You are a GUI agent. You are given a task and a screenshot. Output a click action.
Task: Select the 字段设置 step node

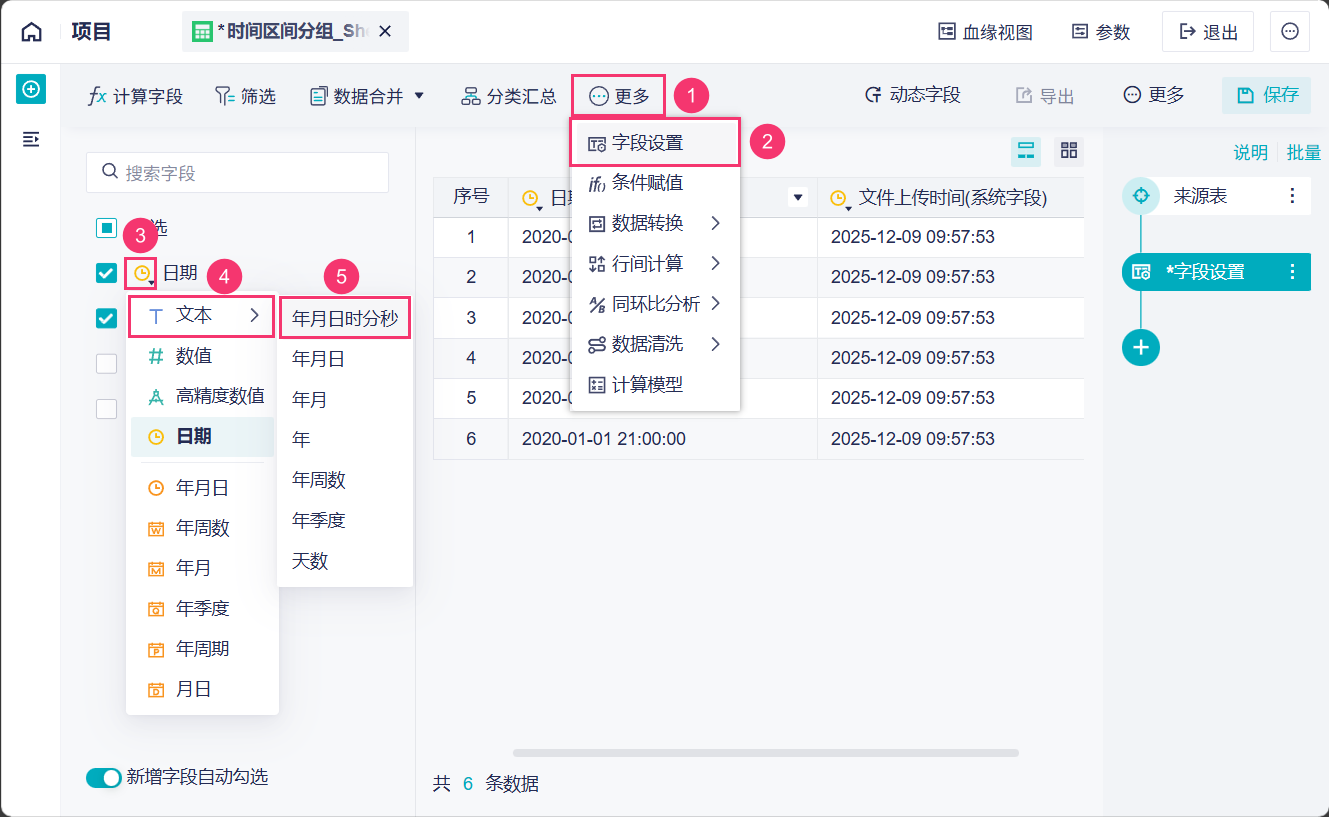(x=1216, y=272)
